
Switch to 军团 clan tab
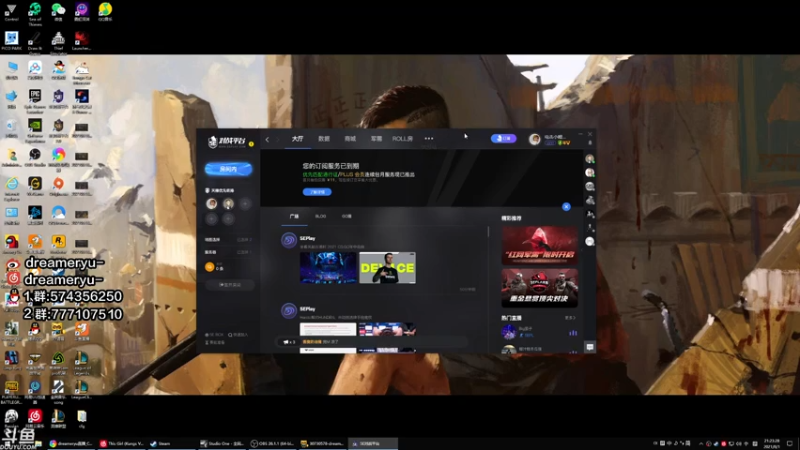(377, 139)
